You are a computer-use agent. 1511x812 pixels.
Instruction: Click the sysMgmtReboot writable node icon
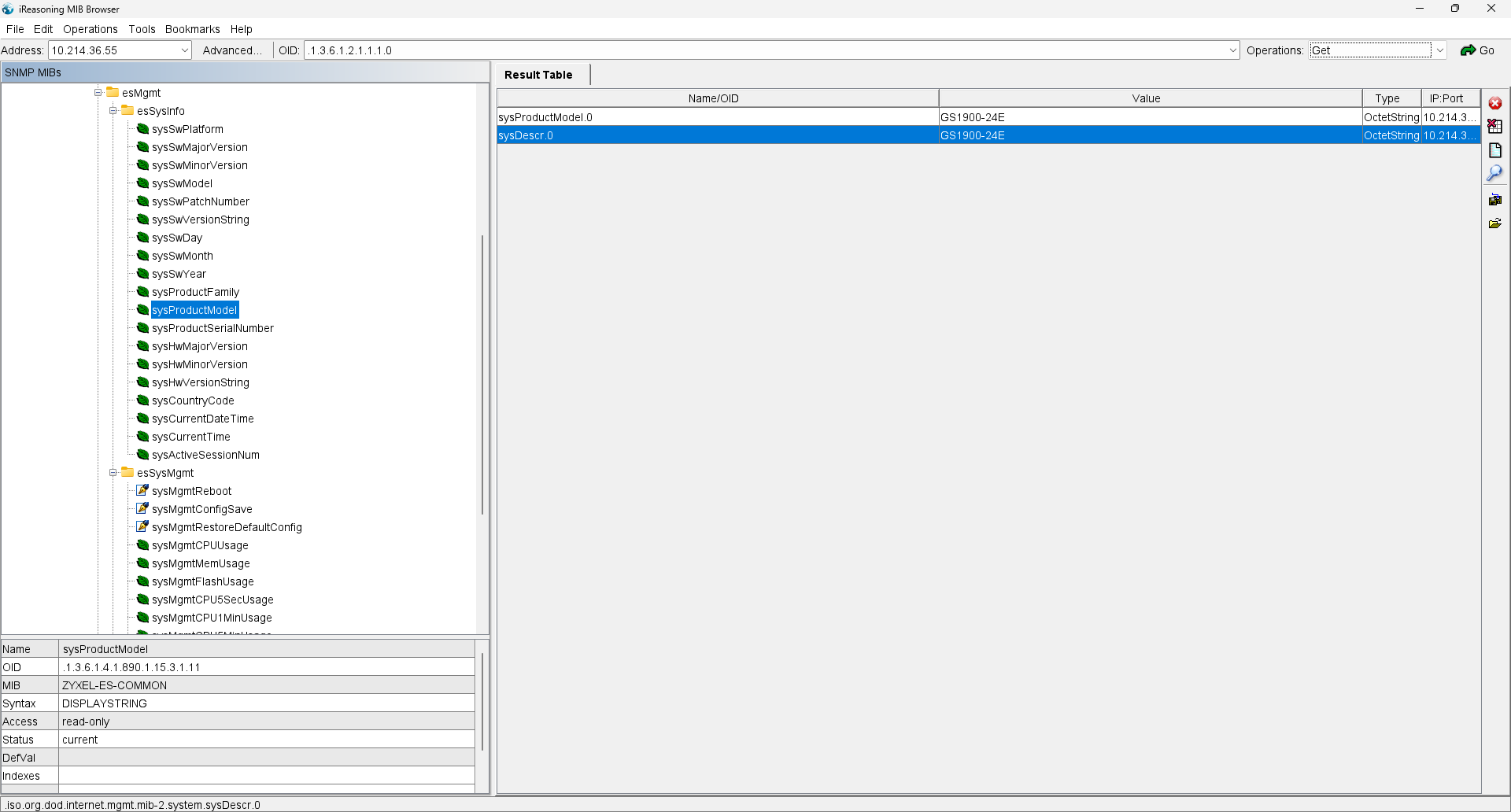point(142,490)
